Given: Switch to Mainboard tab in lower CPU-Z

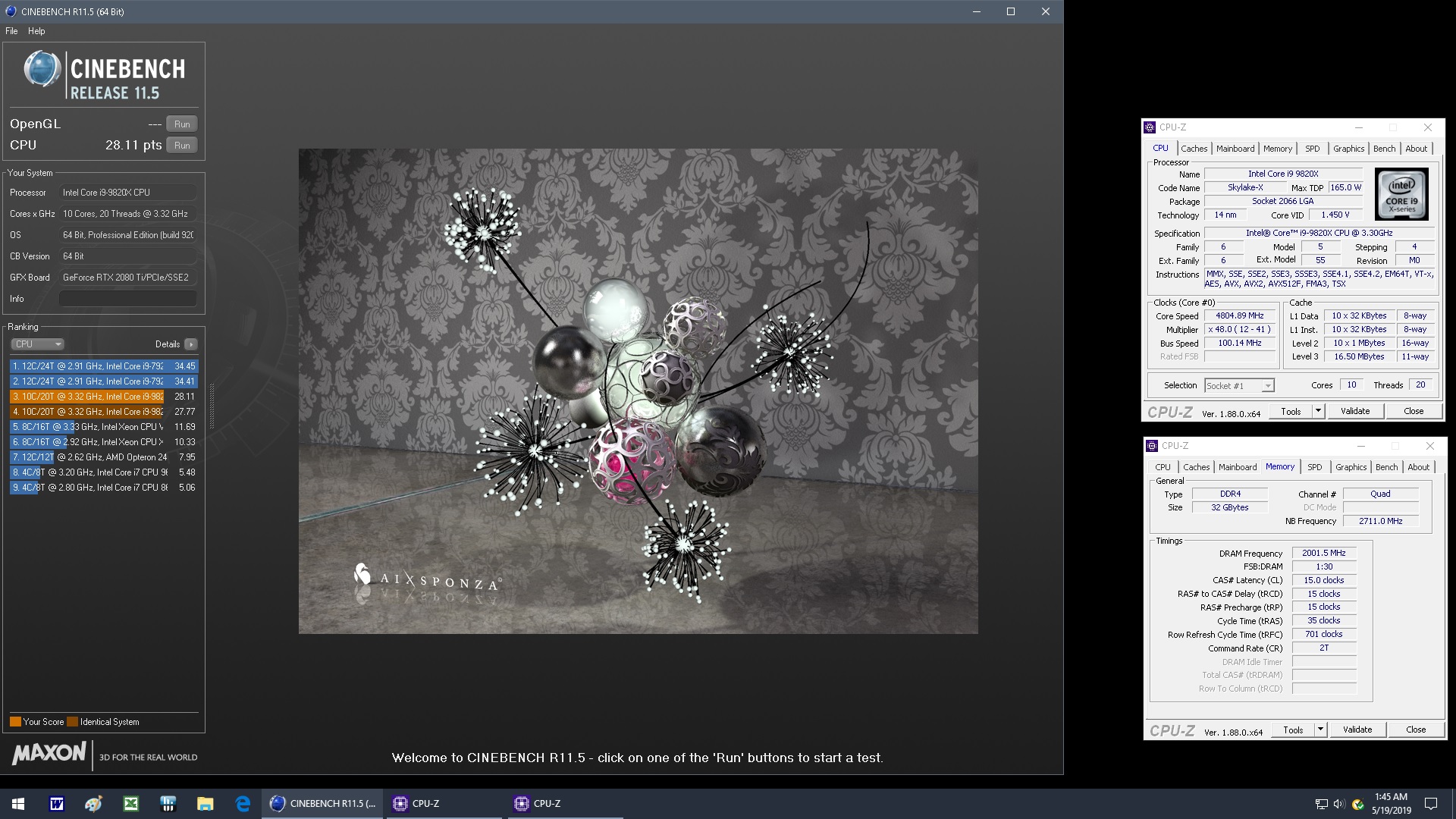Looking at the screenshot, I should point(1237,467).
